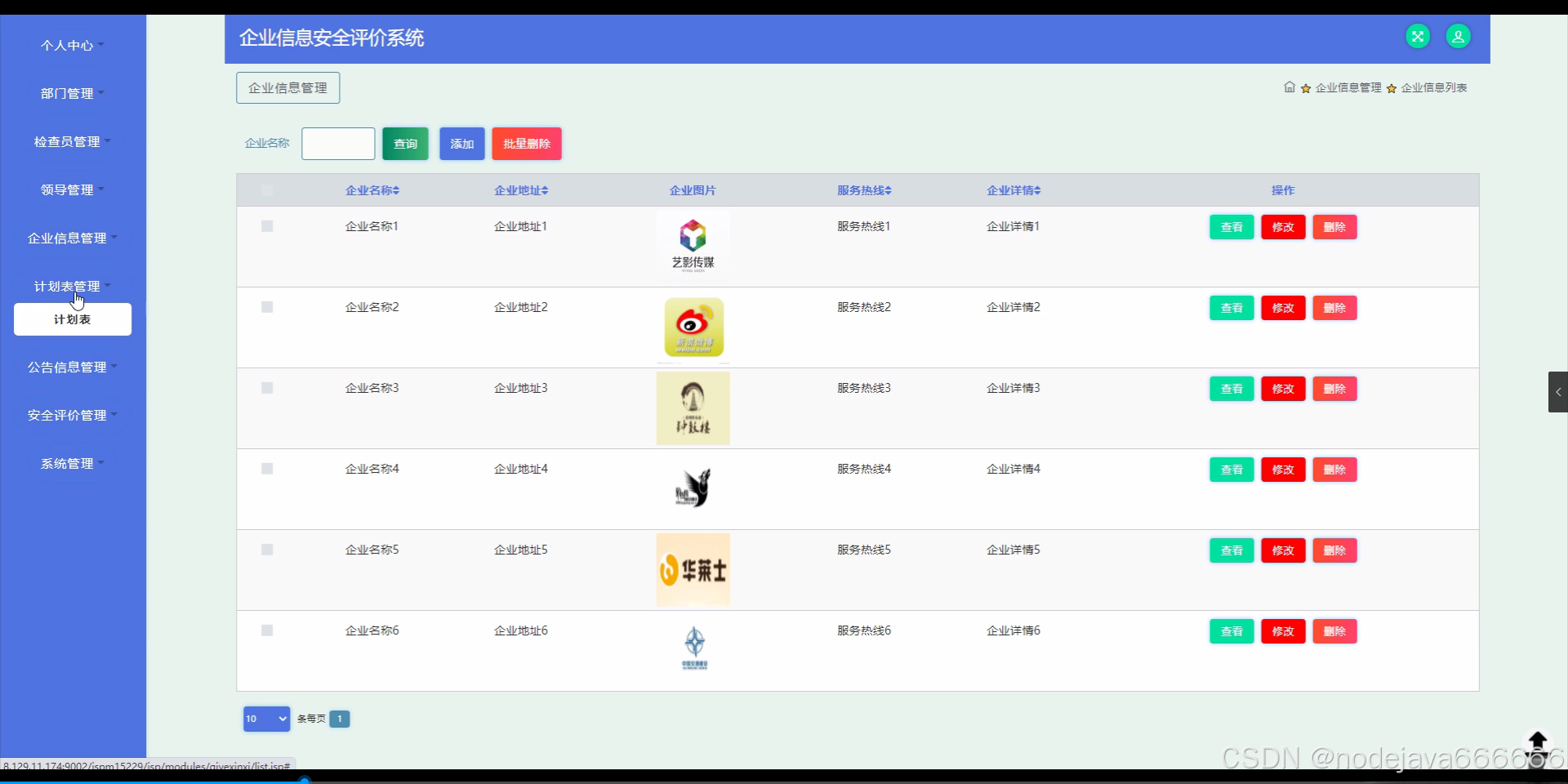The width and height of the screenshot is (1568, 784).
Task: Click 删除 for 企业名称4
Action: (x=1334, y=470)
